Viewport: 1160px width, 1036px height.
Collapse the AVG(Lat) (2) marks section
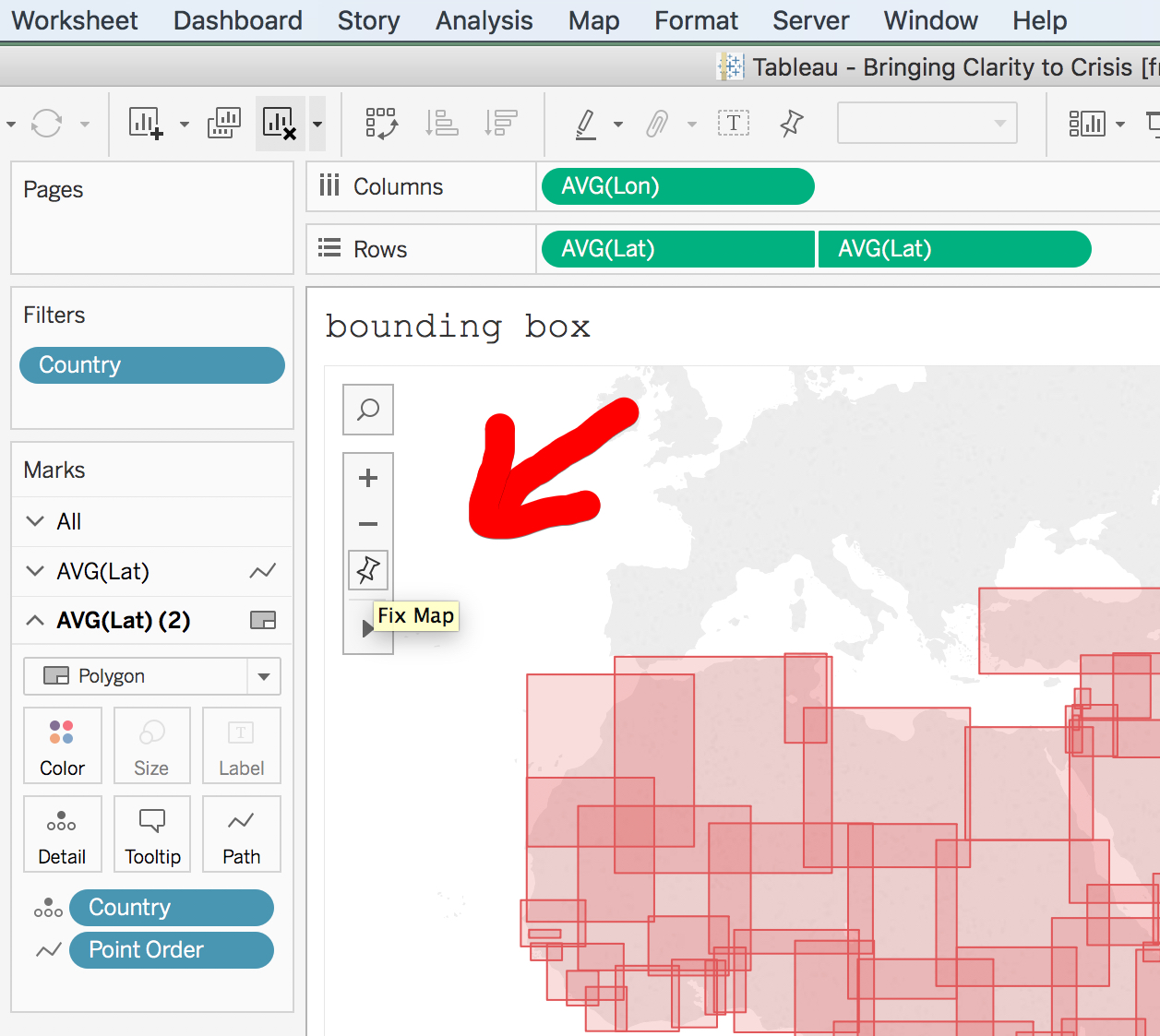click(35, 620)
